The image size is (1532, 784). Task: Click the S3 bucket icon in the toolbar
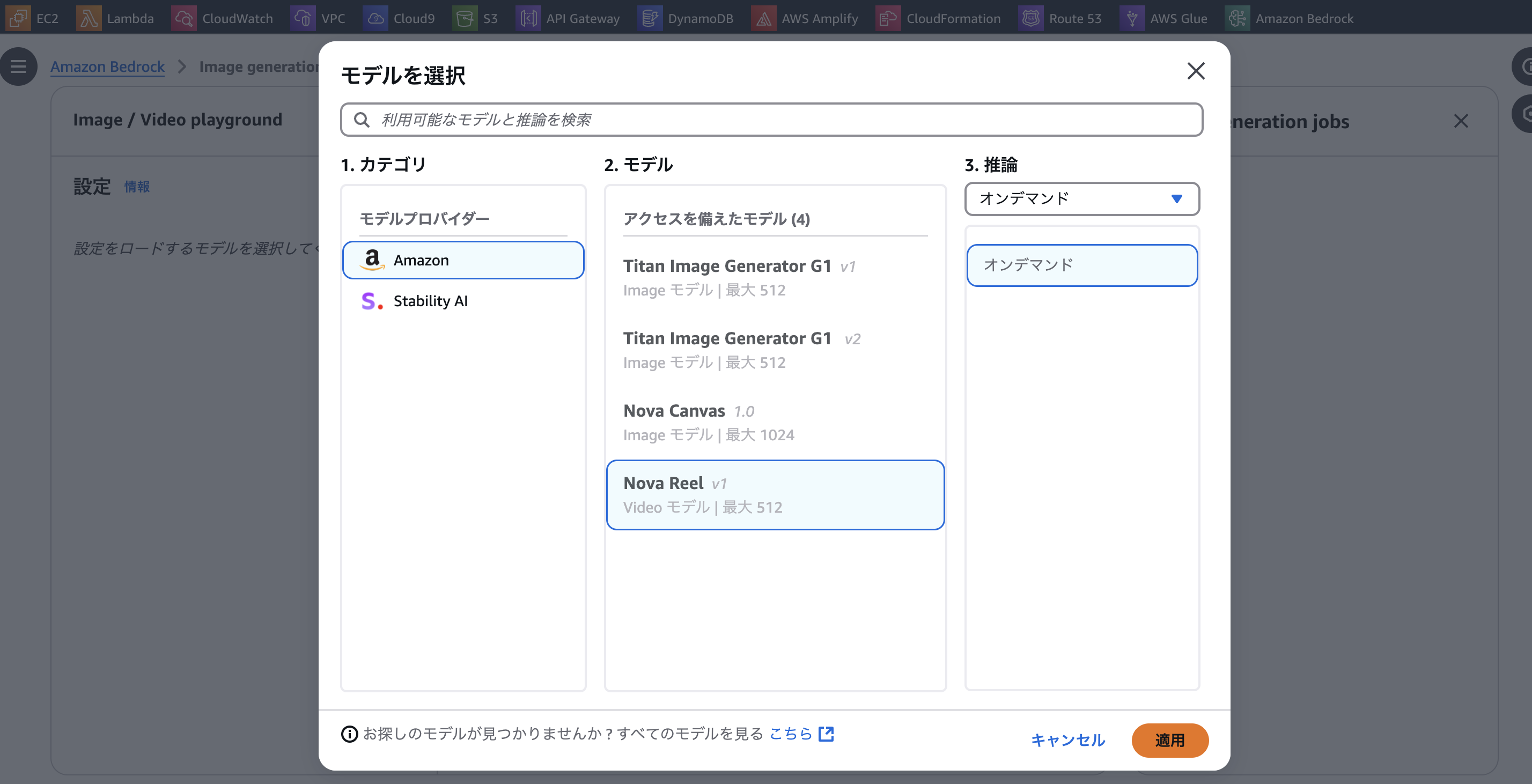pyautogui.click(x=465, y=18)
